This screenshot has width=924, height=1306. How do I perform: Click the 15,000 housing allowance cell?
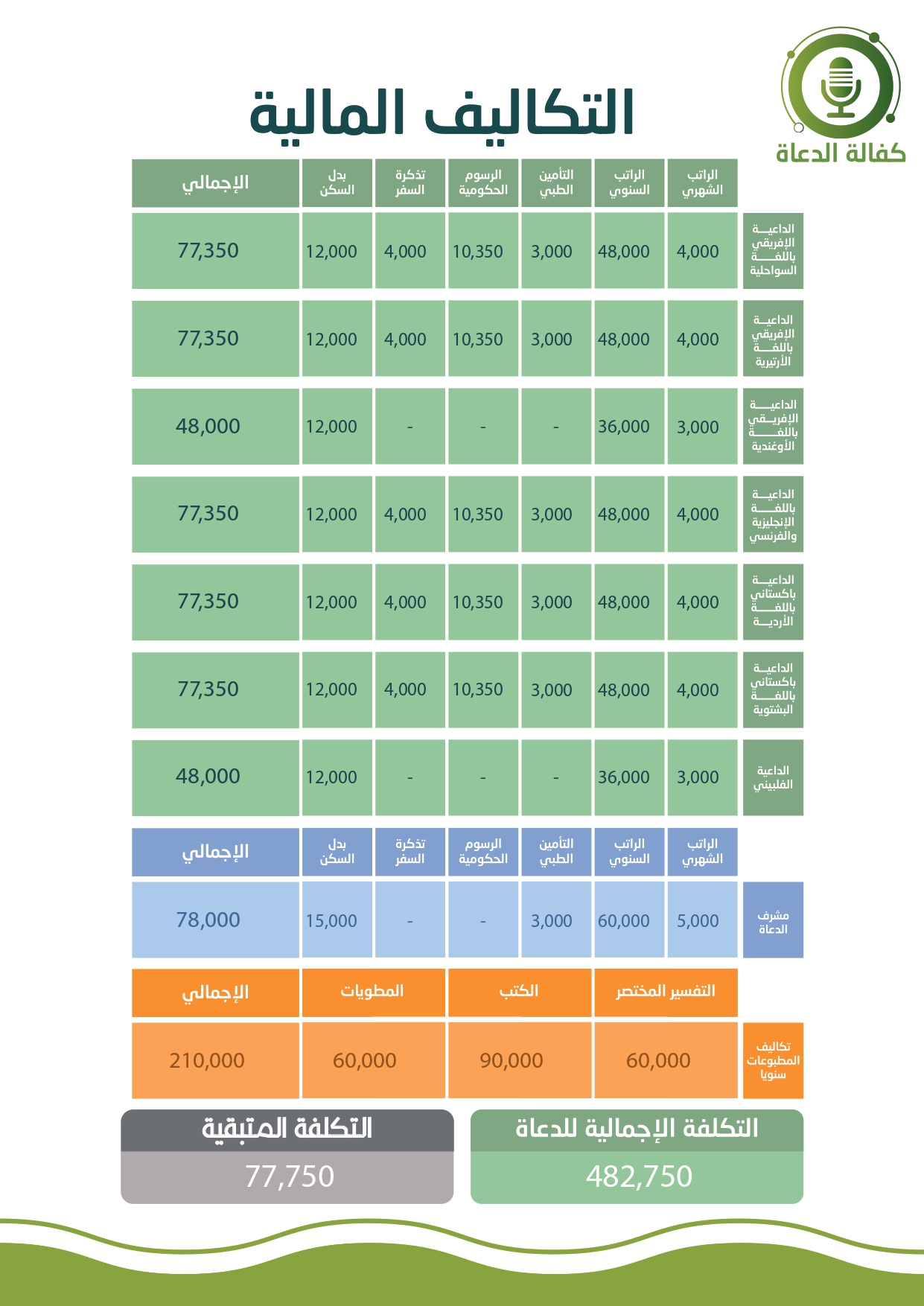(x=337, y=920)
